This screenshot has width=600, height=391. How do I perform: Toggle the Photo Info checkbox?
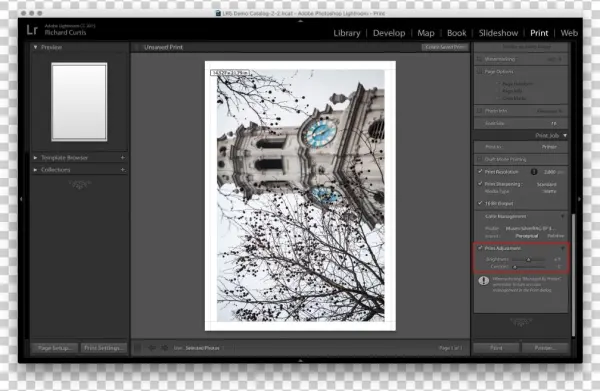[x=479, y=111]
